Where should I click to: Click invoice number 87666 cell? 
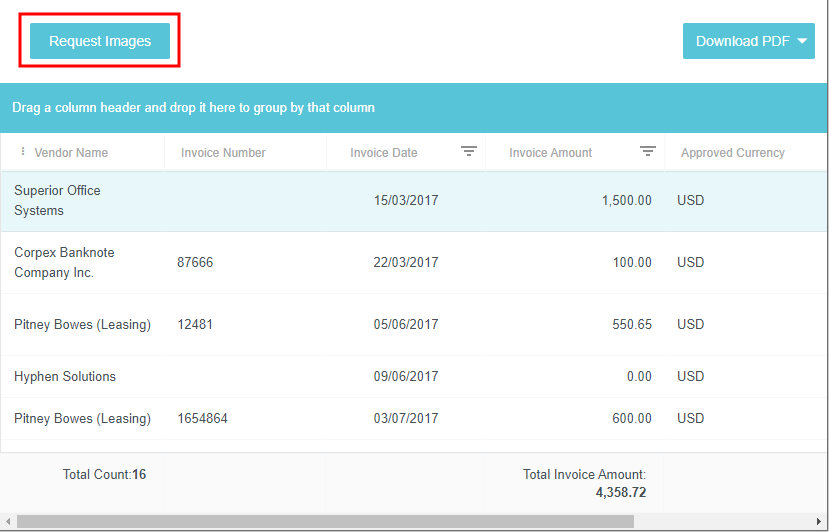(x=195, y=262)
